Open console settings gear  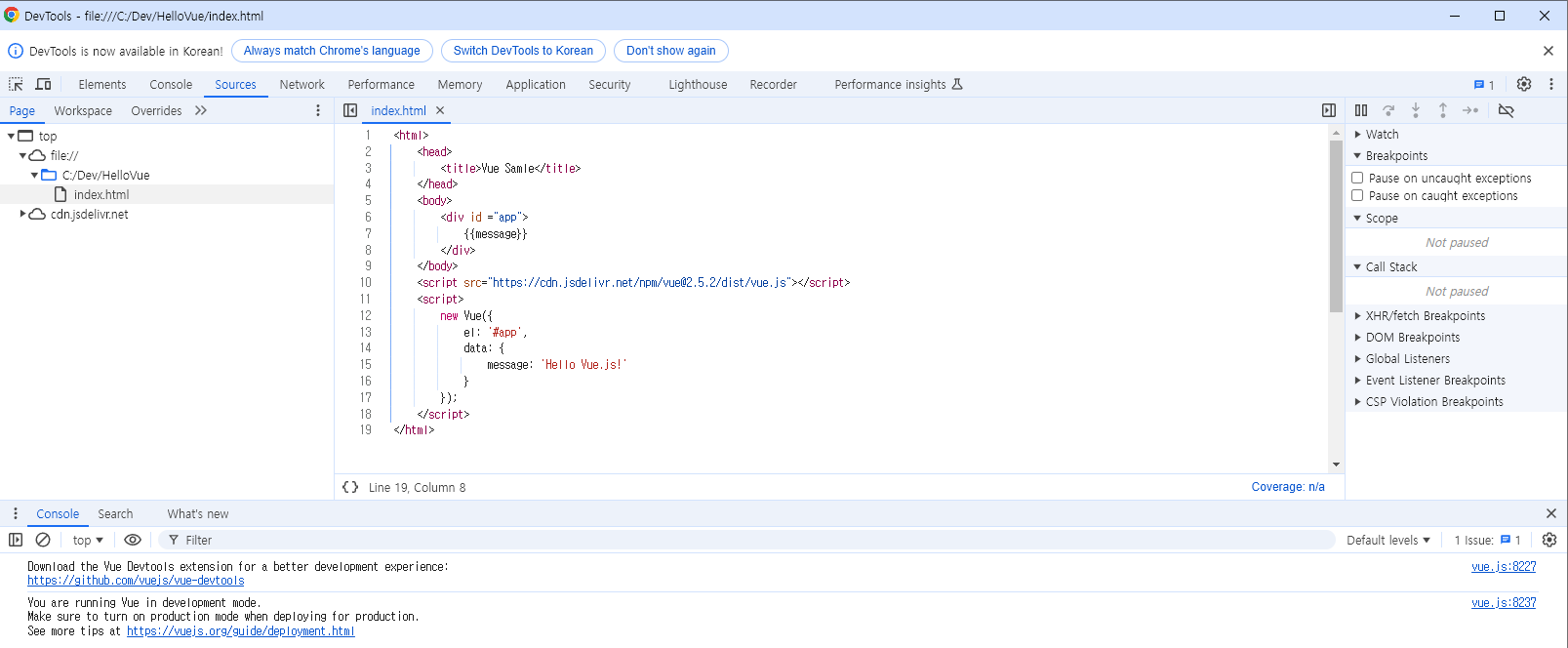1549,540
